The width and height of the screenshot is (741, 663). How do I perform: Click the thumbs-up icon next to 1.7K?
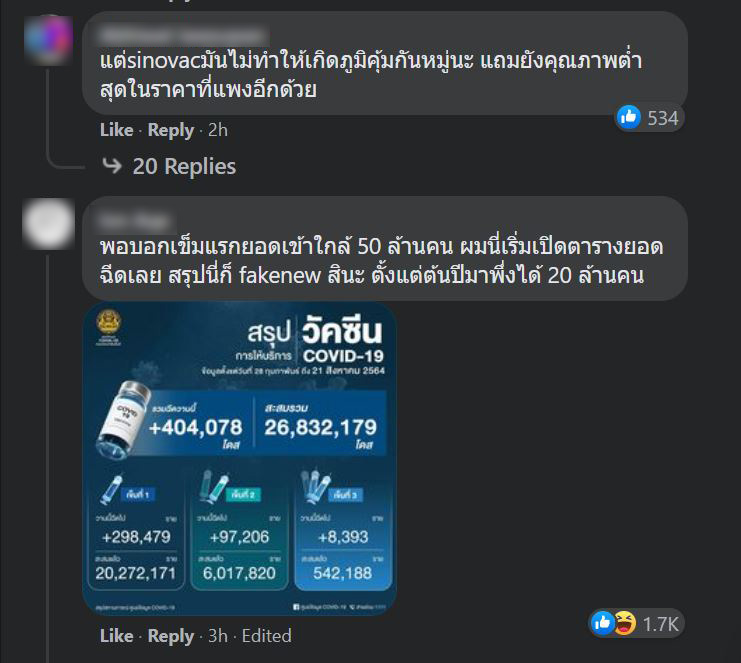[603, 623]
